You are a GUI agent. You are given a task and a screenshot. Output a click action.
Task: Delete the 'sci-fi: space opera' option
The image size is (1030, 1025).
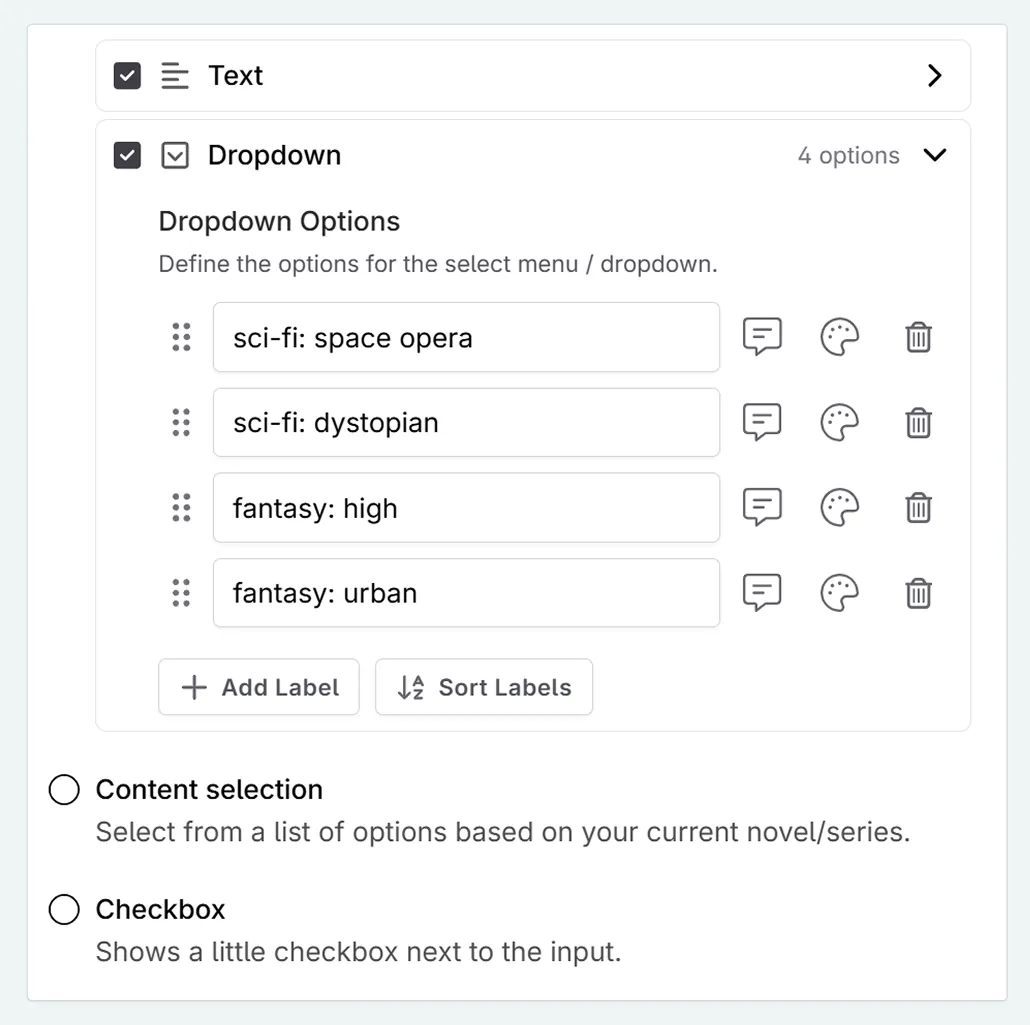tap(918, 338)
